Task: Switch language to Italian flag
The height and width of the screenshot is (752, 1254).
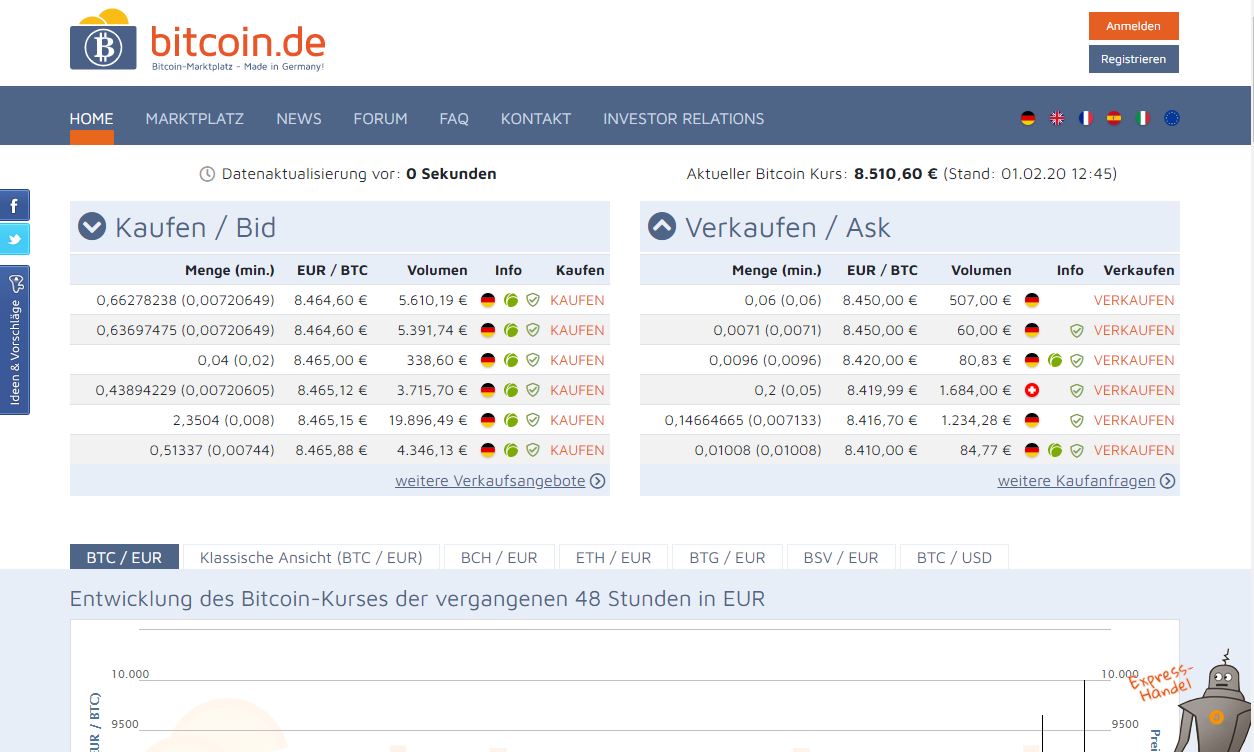Action: click(1143, 118)
